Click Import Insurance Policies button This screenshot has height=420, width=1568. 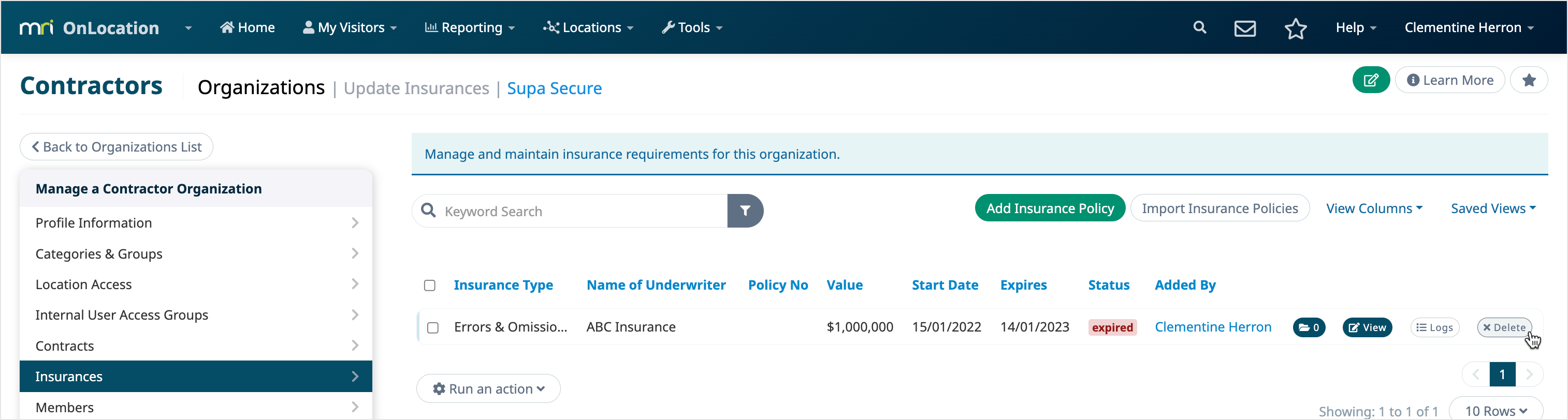coord(1219,208)
